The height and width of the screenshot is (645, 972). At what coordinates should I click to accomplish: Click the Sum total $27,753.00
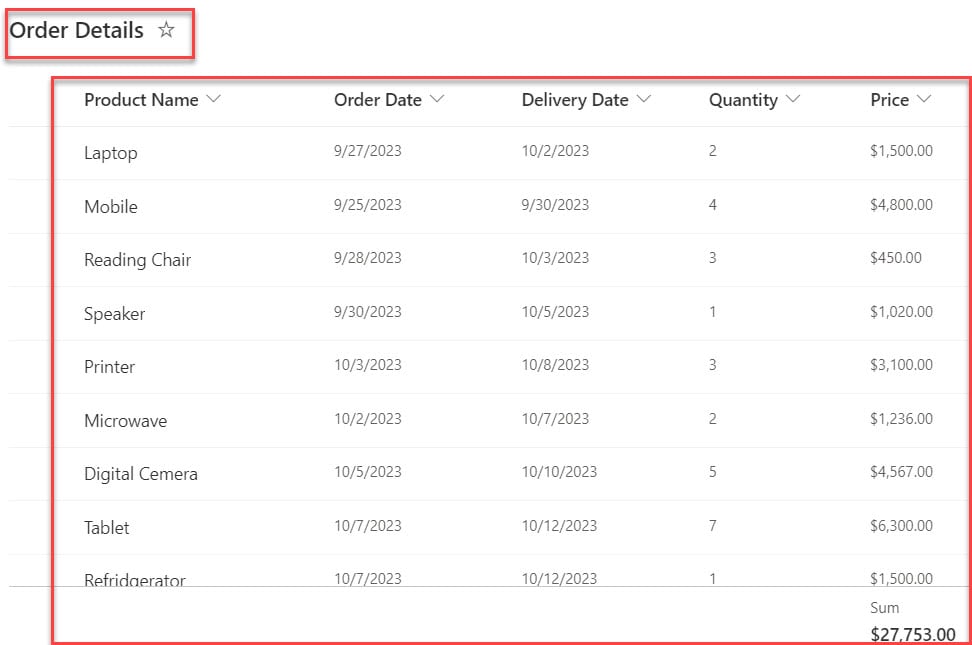[912, 634]
